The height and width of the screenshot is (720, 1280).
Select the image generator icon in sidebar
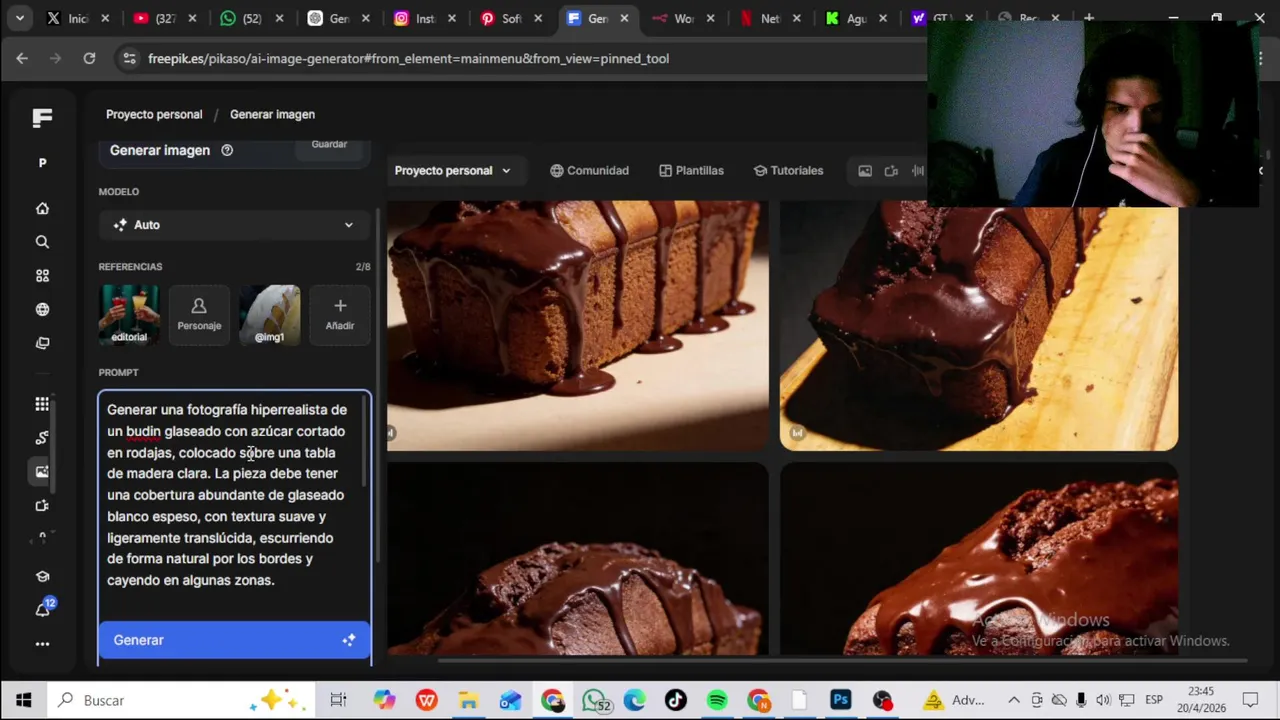[42, 471]
